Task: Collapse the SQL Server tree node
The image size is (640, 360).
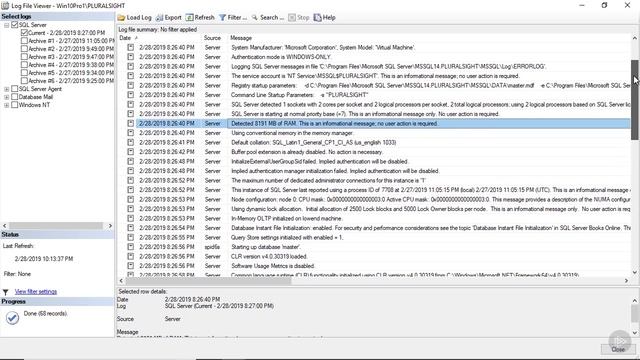Action: (x=7, y=25)
